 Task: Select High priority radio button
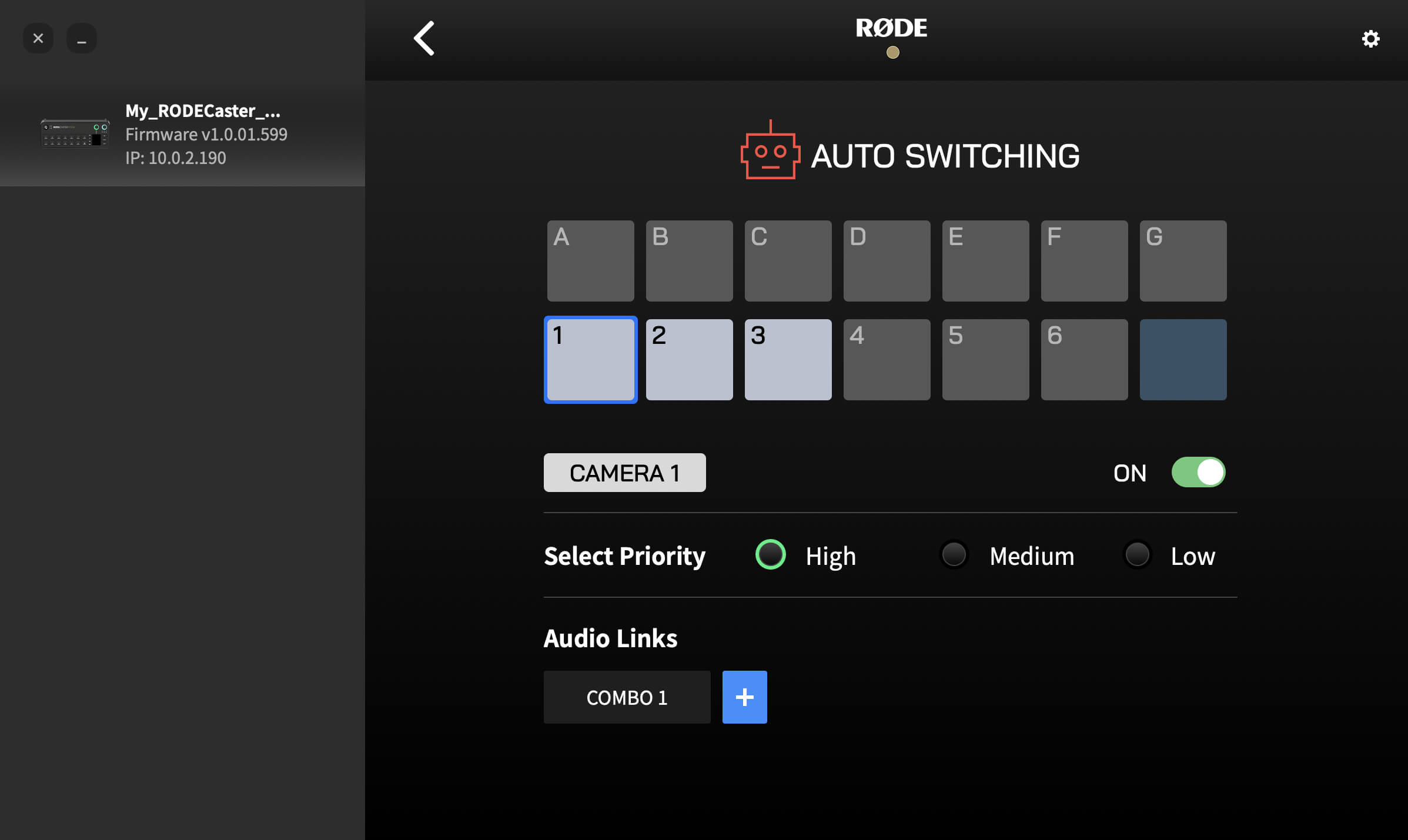point(770,555)
